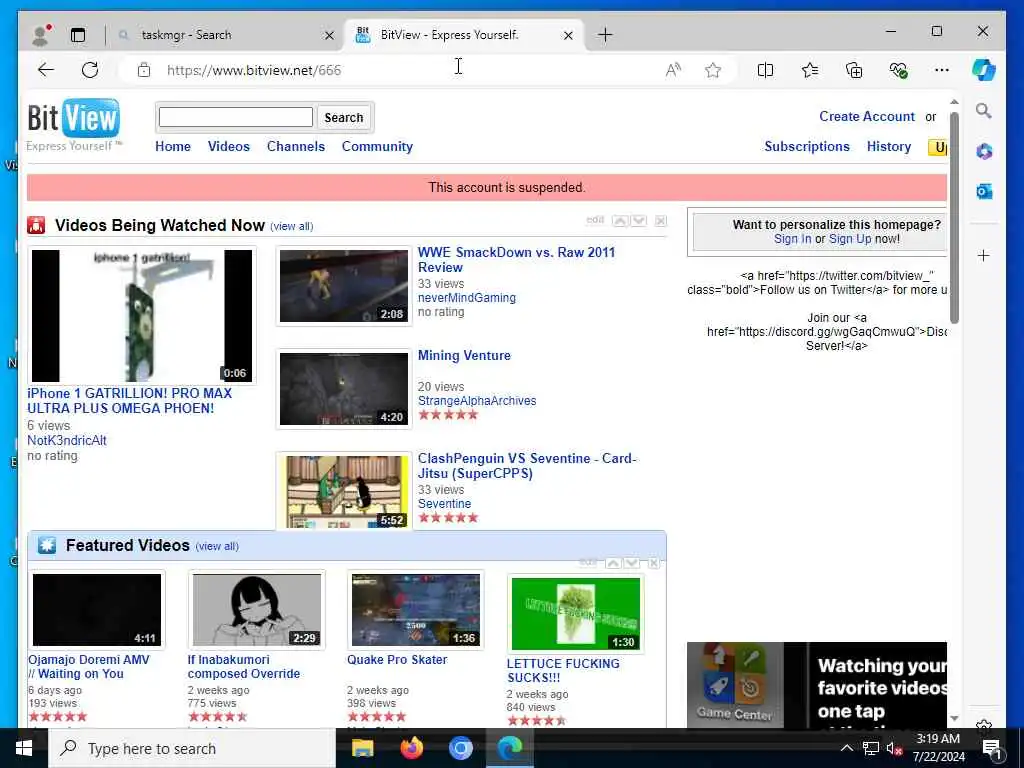Move Featured Videos module up
This screenshot has height=768, width=1024.
coord(613,563)
